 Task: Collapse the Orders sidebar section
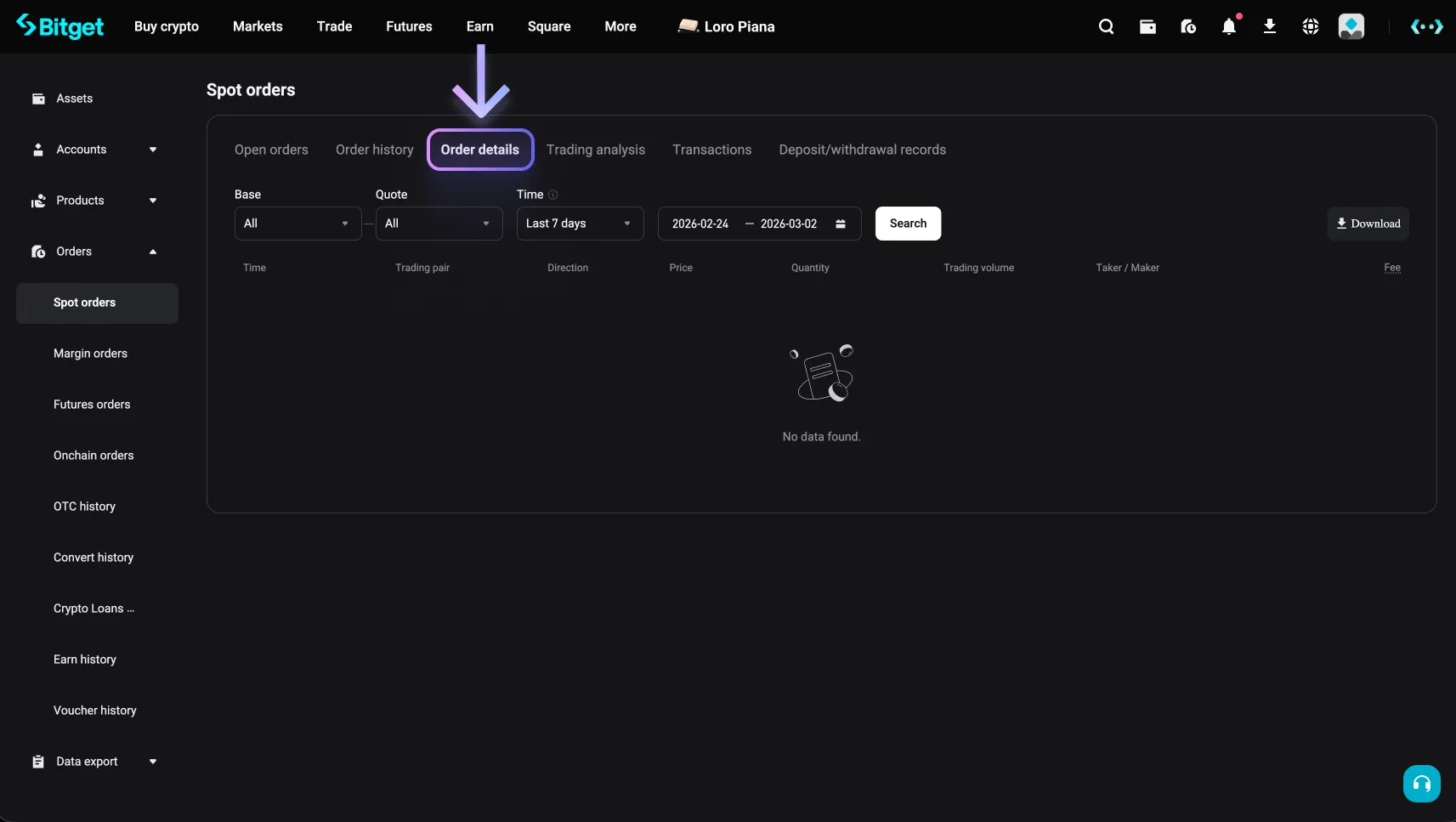(x=95, y=252)
